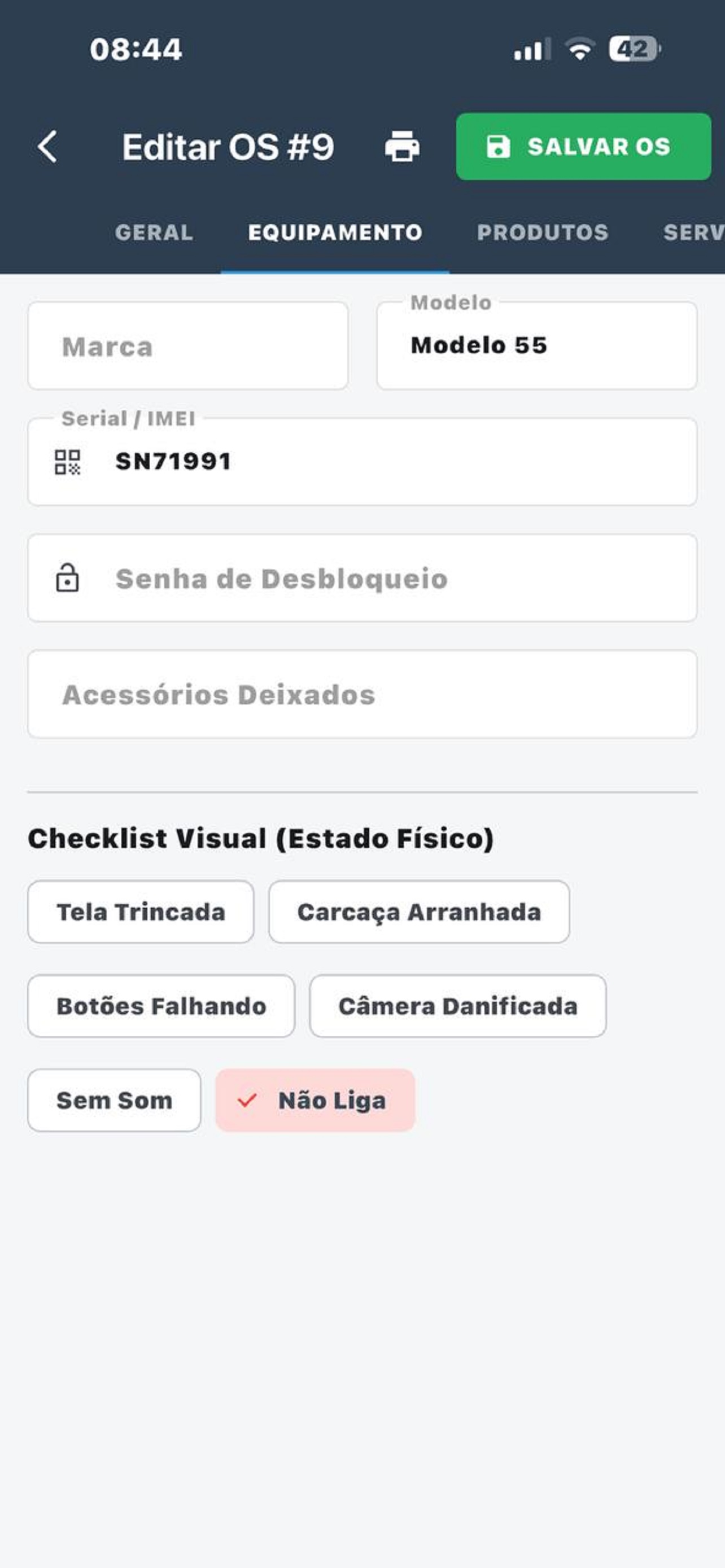Image resolution: width=725 pixels, height=1568 pixels.
Task: Tap the padlock icon in password field
Action: 68,577
